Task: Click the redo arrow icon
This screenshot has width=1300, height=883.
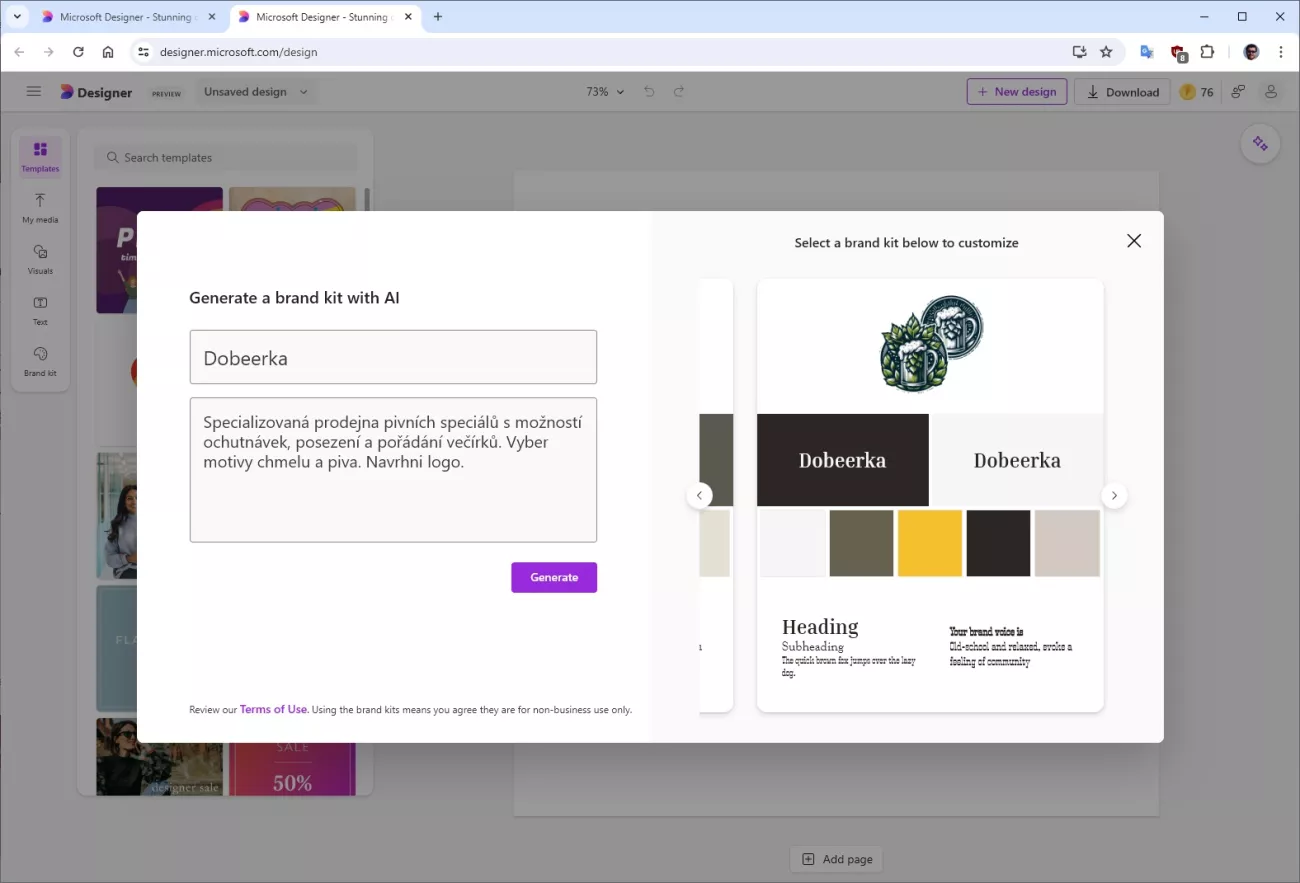Action: point(679,92)
